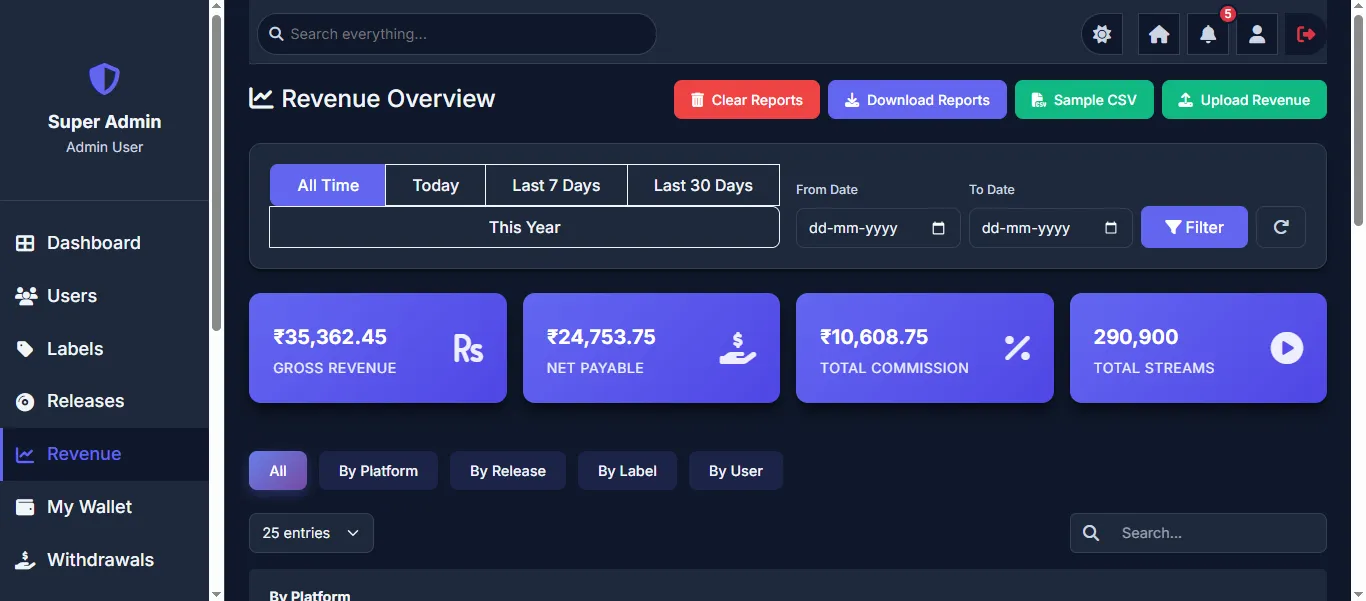Open the From Date calendar picker icon
This screenshot has width=1366, height=601.
(x=938, y=228)
